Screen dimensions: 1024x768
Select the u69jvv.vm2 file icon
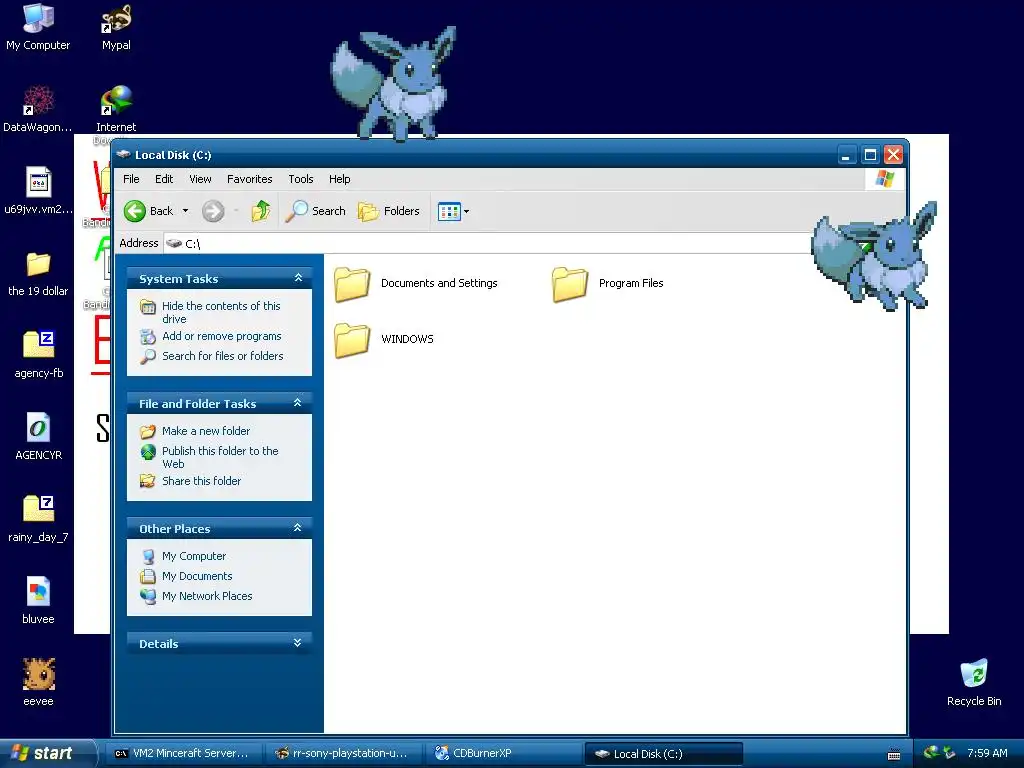[x=38, y=191]
